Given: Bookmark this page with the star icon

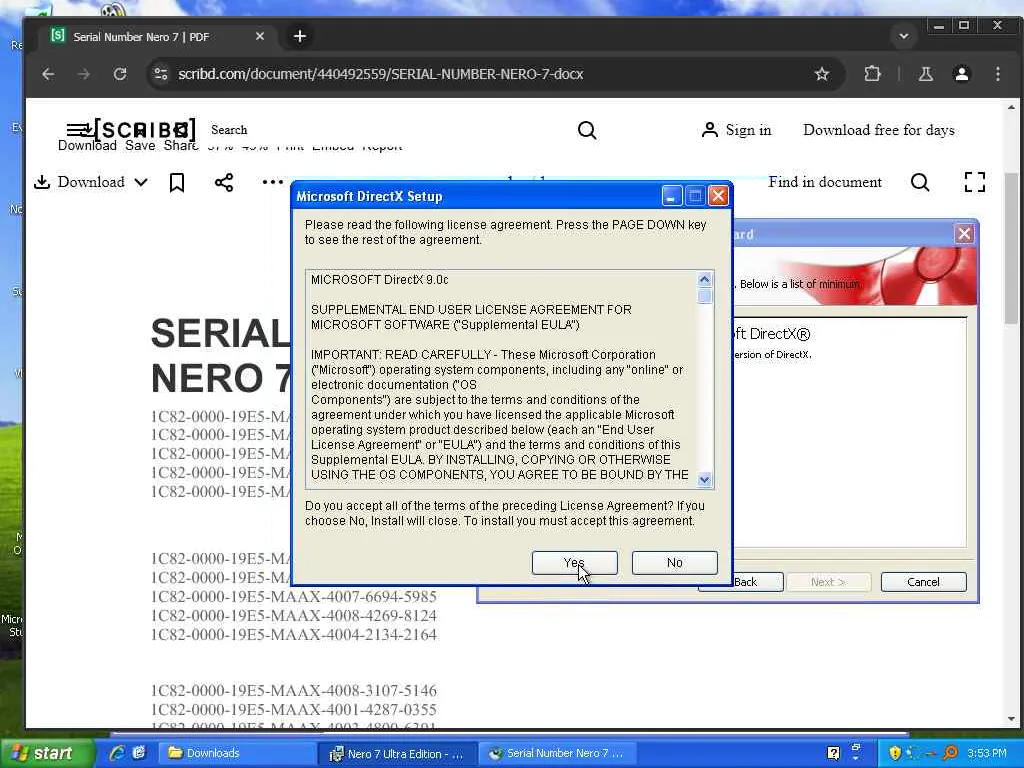Looking at the screenshot, I should 822,74.
